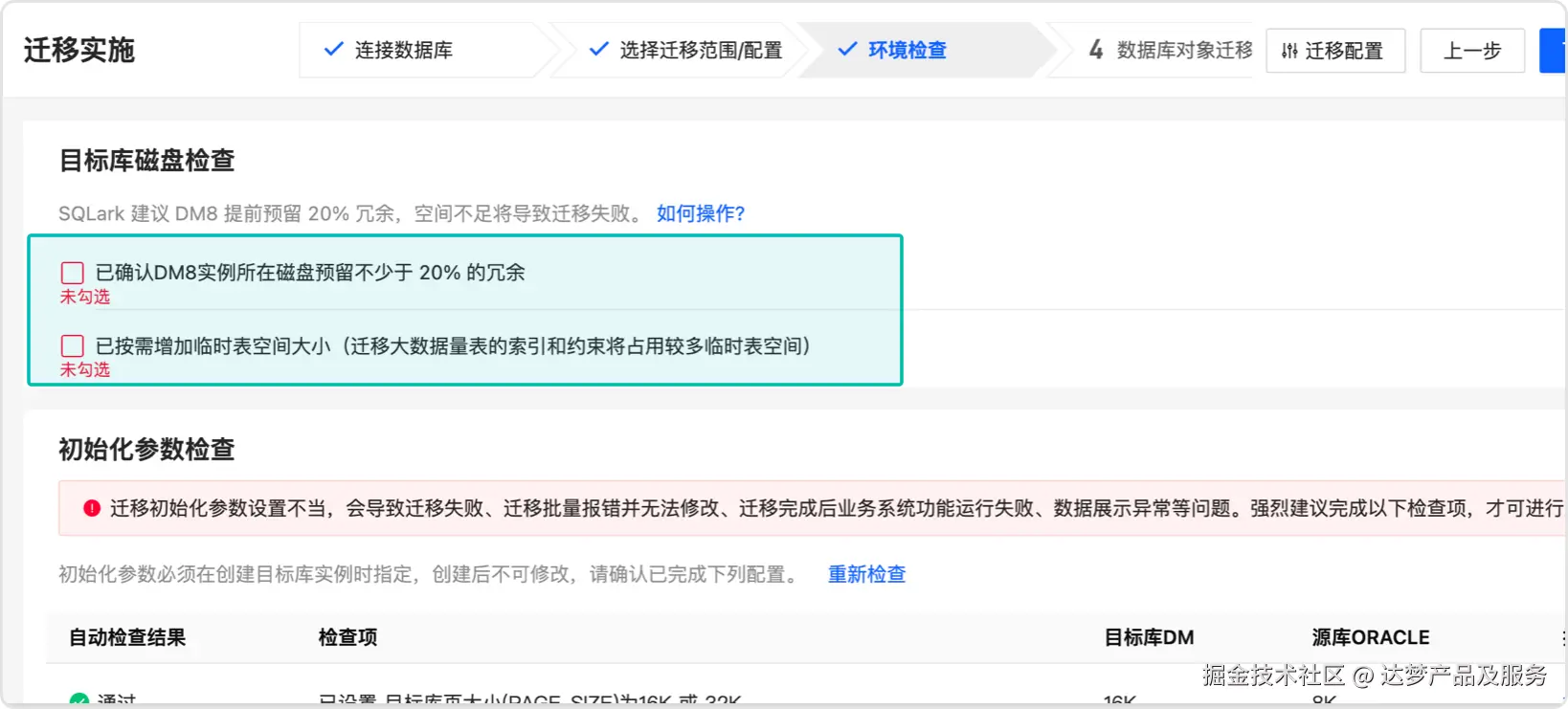Click the sliders icon in 迁移配置
This screenshot has width=1568, height=709.
[x=1289, y=51]
